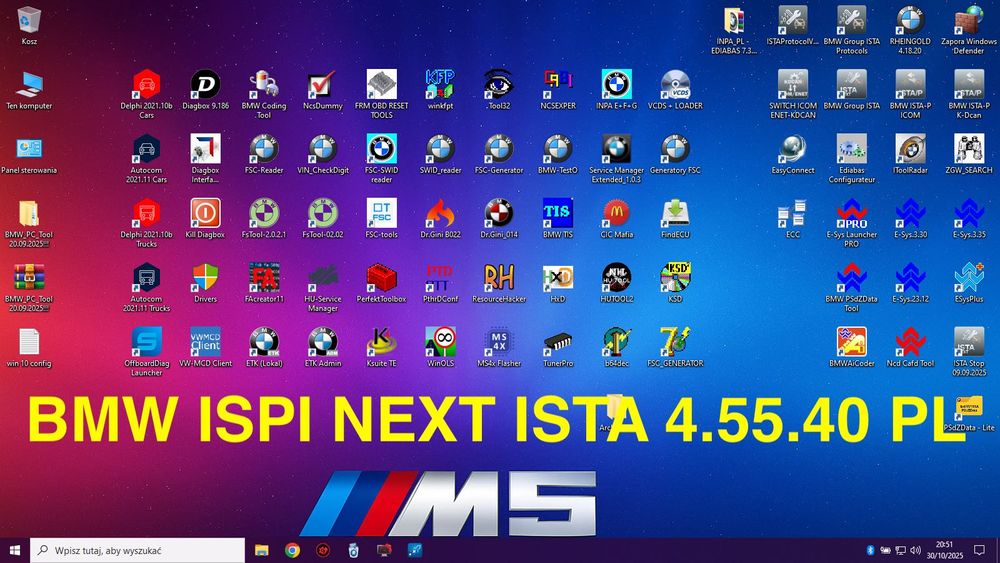Launch FSC-Reader shortcut
This screenshot has height=563, width=1000.
click(264, 149)
